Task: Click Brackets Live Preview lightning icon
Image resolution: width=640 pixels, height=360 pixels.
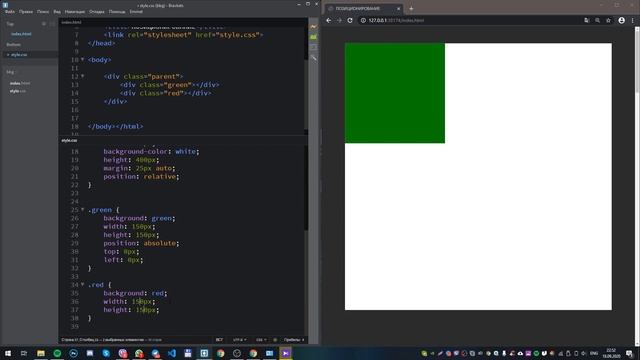Action: 313,27
